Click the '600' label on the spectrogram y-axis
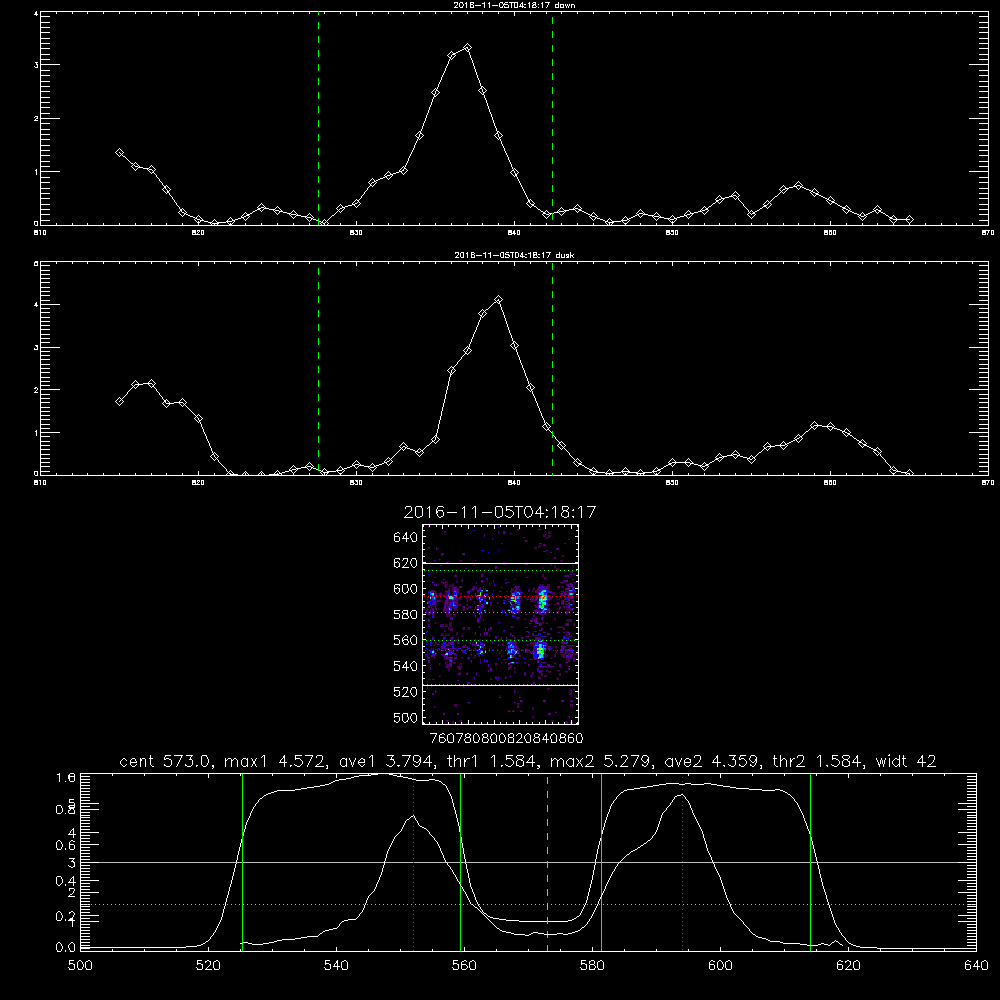The image size is (1000, 1000). pos(406,589)
